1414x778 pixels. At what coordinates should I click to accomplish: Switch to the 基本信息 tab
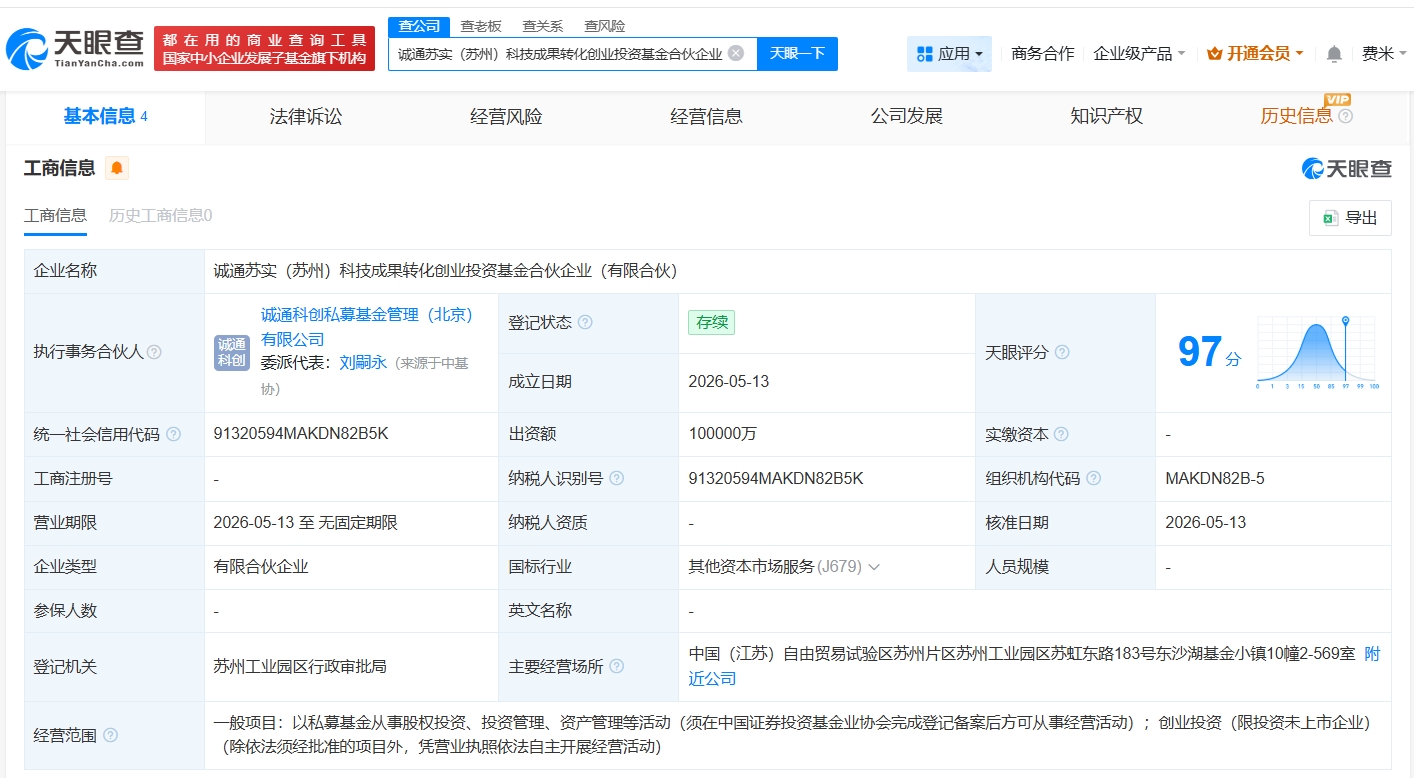coord(106,116)
